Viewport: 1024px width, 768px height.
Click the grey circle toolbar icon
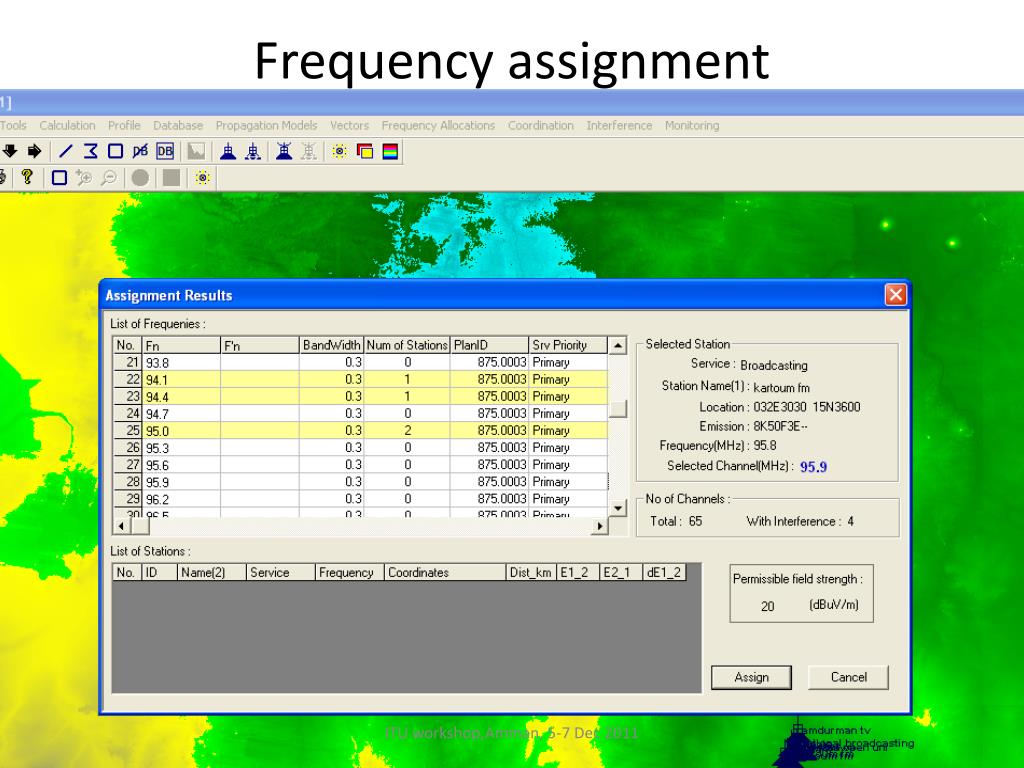[x=140, y=177]
